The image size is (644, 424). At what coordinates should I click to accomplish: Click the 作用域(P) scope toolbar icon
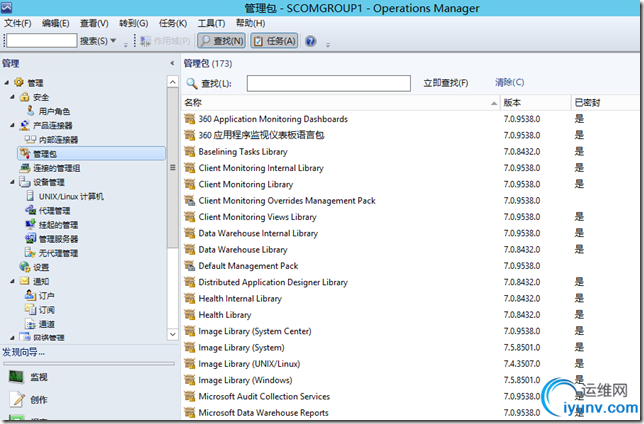(145, 41)
